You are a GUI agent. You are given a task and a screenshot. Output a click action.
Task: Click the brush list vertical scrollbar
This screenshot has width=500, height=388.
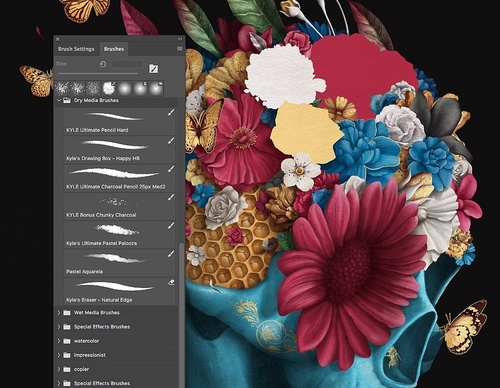click(x=181, y=315)
